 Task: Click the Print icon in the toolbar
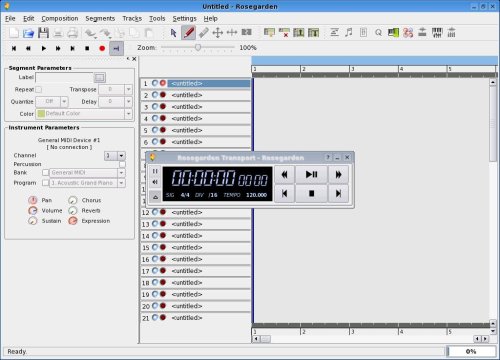pyautogui.click(x=72, y=33)
